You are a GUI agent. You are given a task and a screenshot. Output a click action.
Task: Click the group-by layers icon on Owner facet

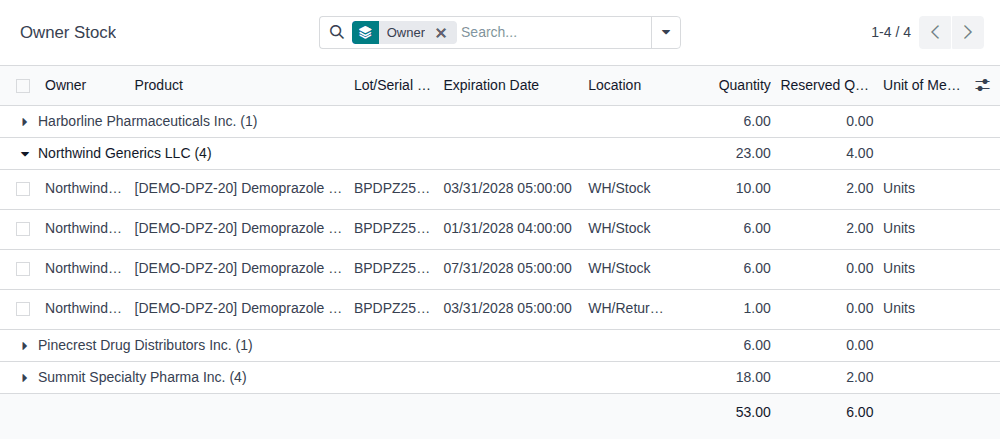(365, 33)
